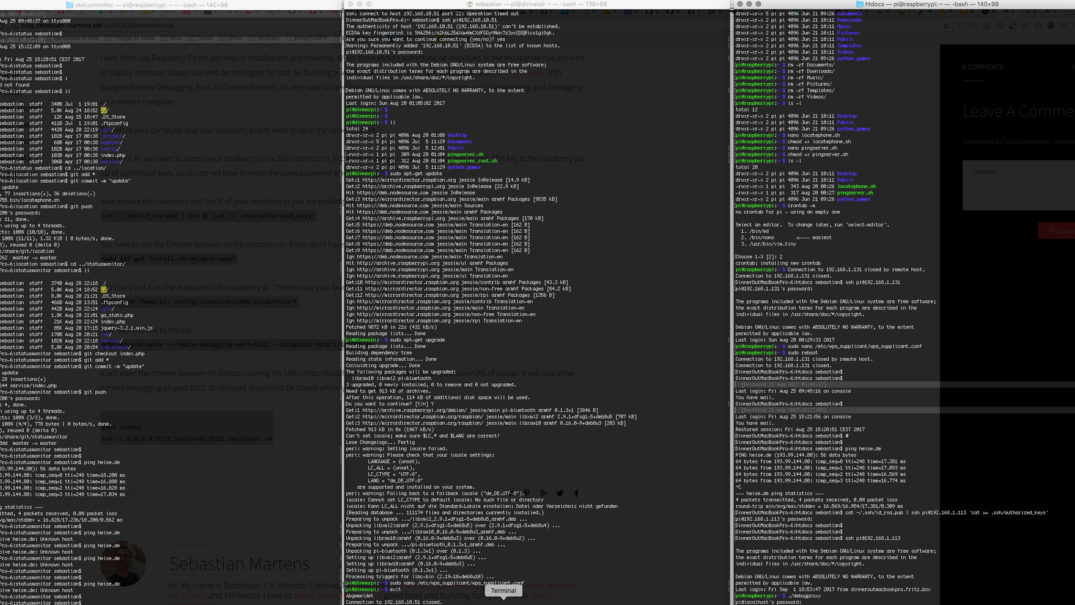The image size is (1075, 605).
Task: Share the post via the Twitter icon
Action: [559, 493]
